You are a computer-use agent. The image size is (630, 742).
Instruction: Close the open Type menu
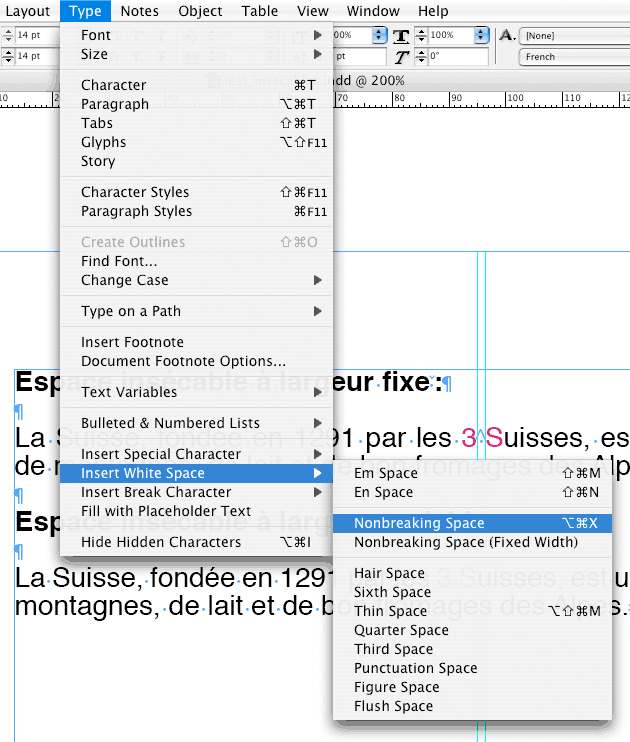click(x=85, y=11)
